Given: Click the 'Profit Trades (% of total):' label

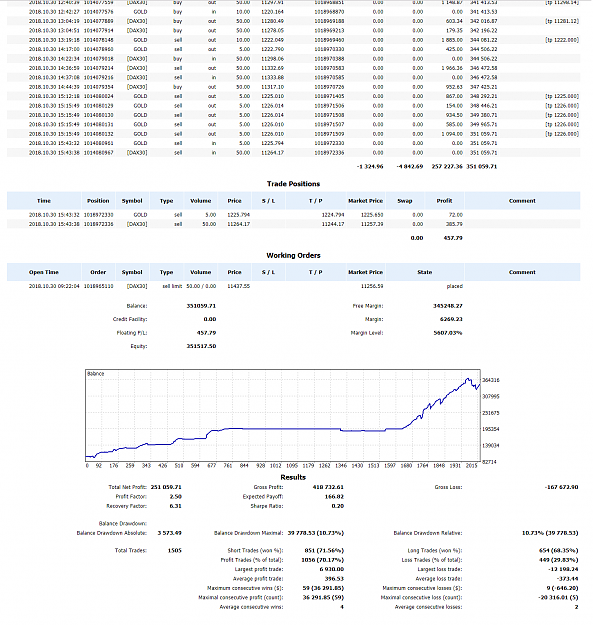Looking at the screenshot, I should [252, 560].
